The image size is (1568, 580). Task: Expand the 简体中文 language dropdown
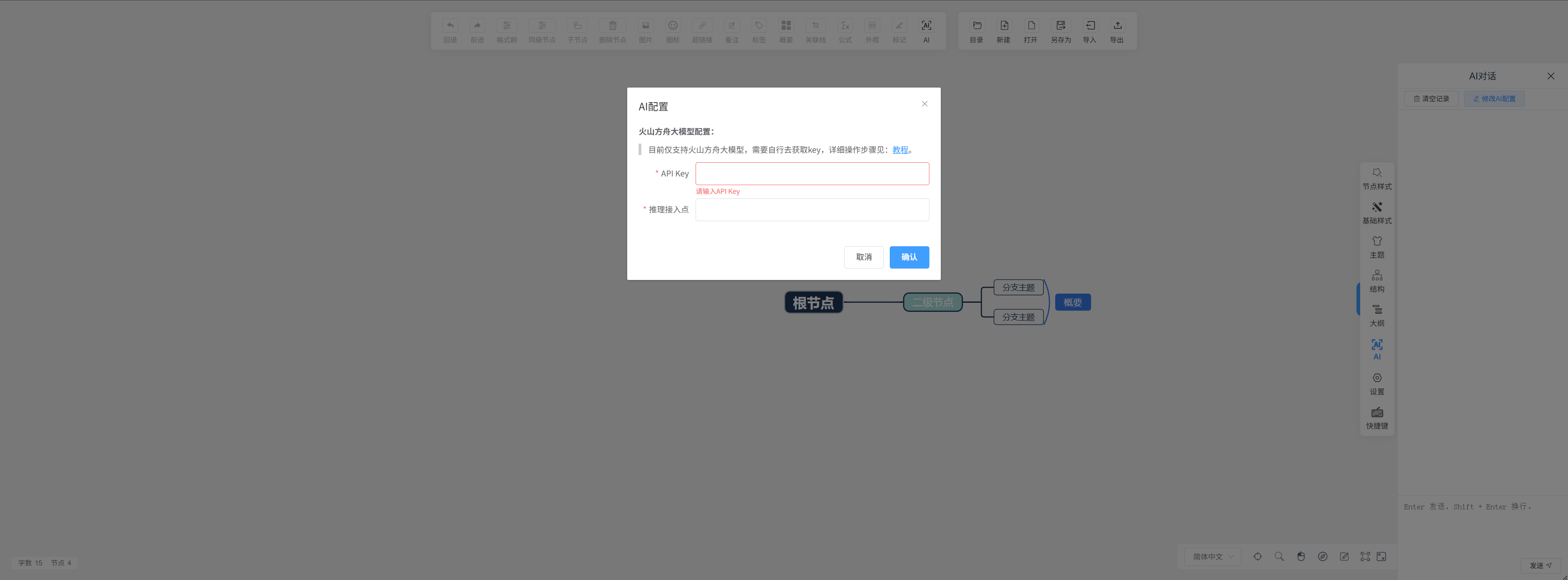[1212, 556]
